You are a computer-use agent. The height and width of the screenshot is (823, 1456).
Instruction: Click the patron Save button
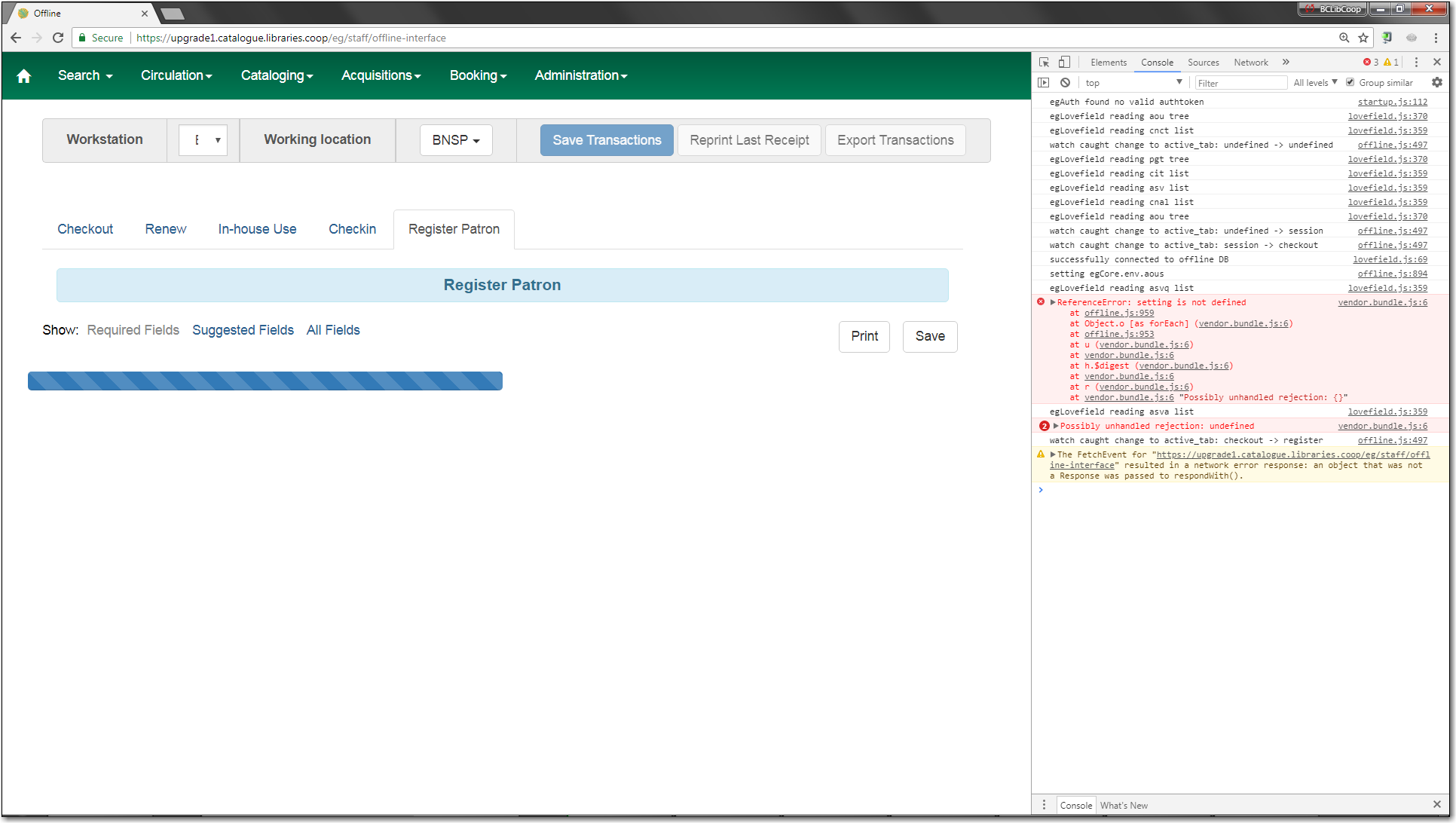[x=930, y=336]
